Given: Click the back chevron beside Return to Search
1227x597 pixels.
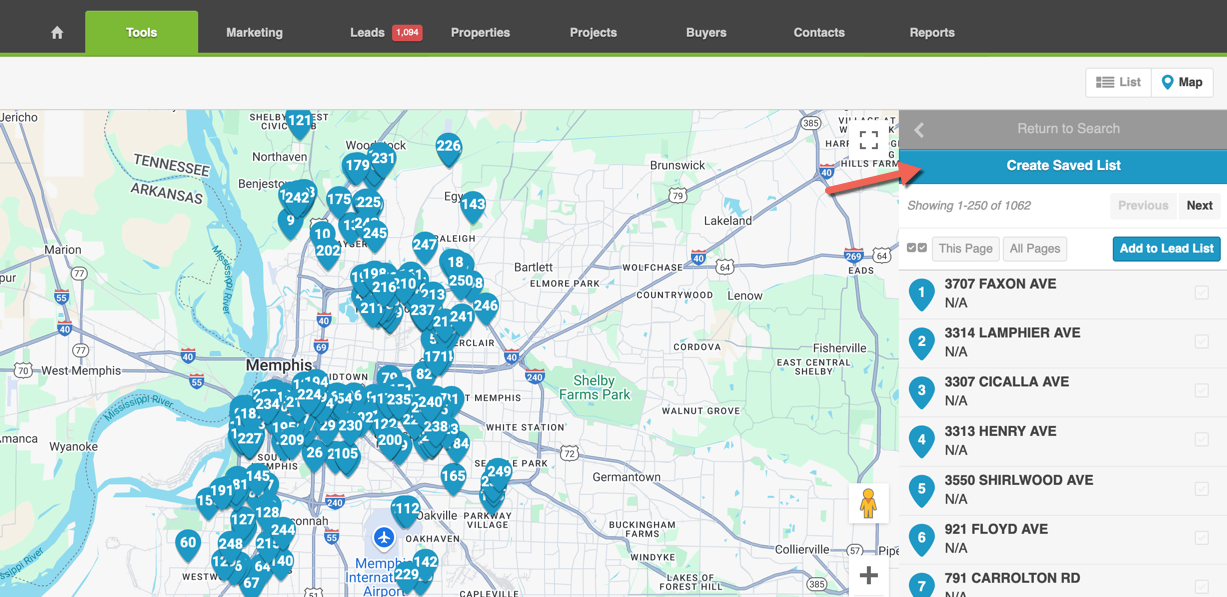Looking at the screenshot, I should (x=919, y=129).
